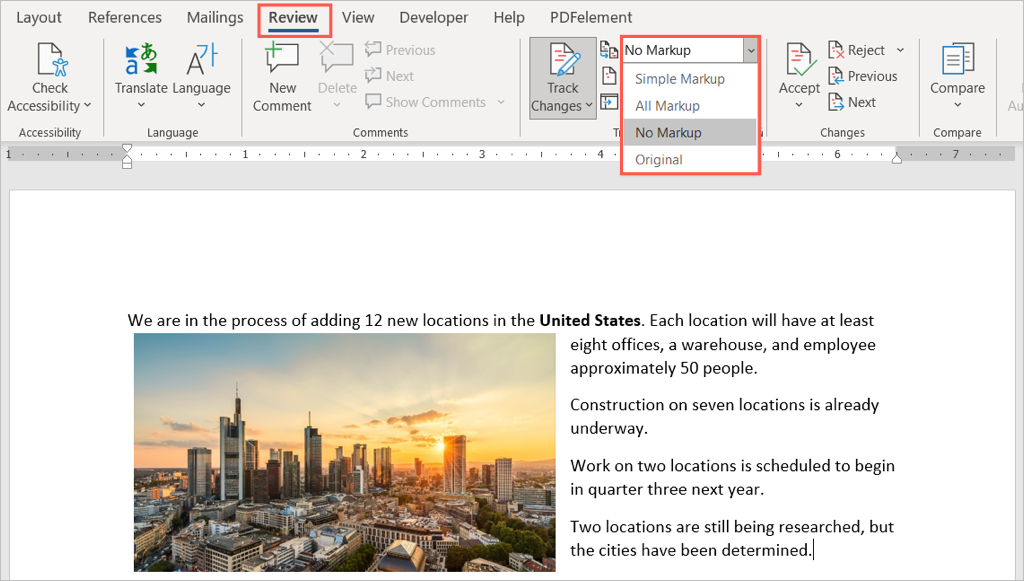Add a New Comment

point(282,62)
